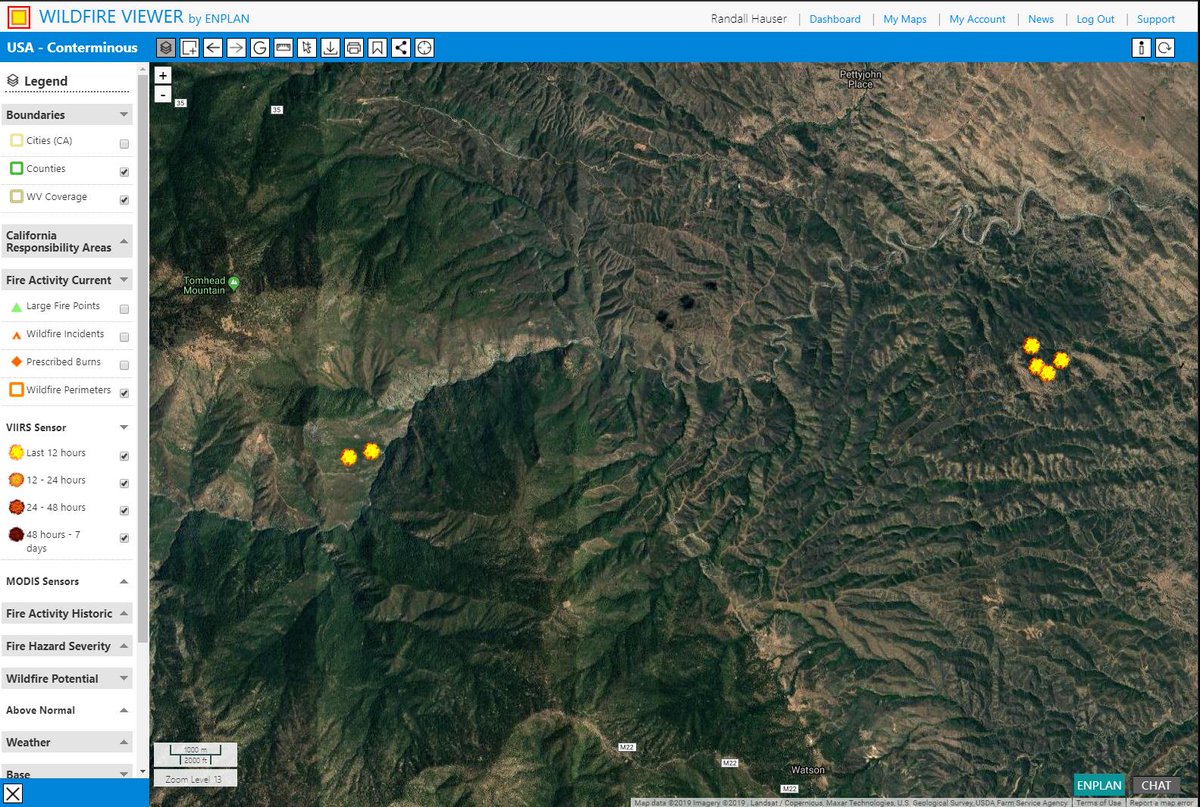Enable the Cities (CA) layer checkbox

(x=124, y=142)
